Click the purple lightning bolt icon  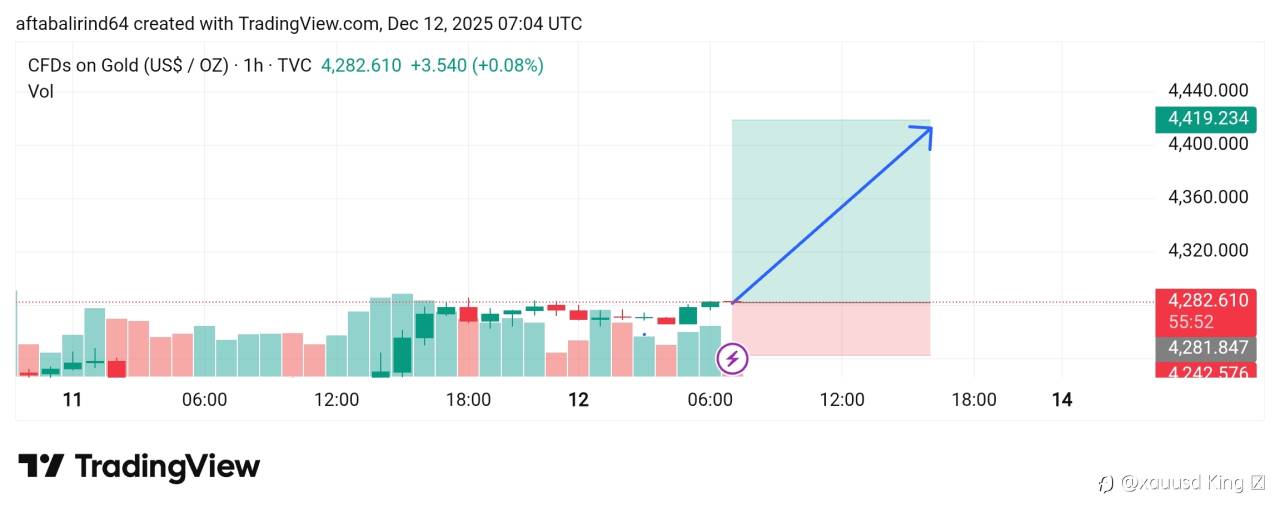[x=733, y=358]
